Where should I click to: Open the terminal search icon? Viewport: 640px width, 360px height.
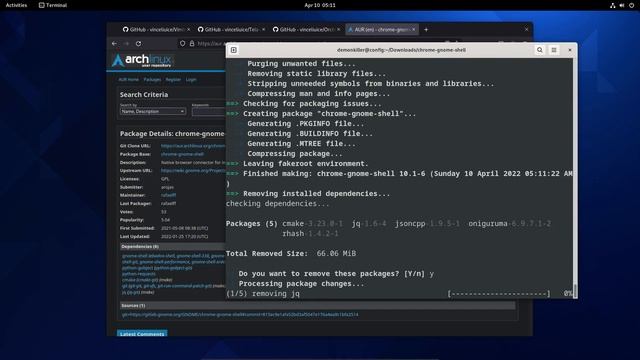click(540, 50)
